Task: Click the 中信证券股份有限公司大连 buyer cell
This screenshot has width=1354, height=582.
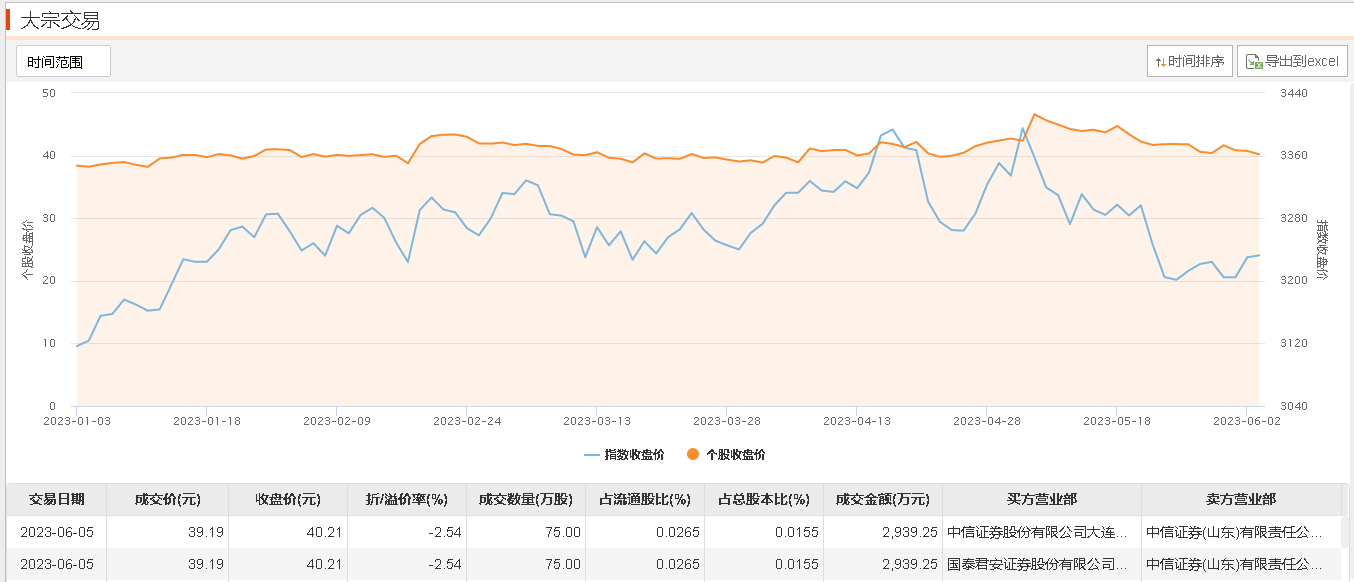Action: pos(1040,532)
